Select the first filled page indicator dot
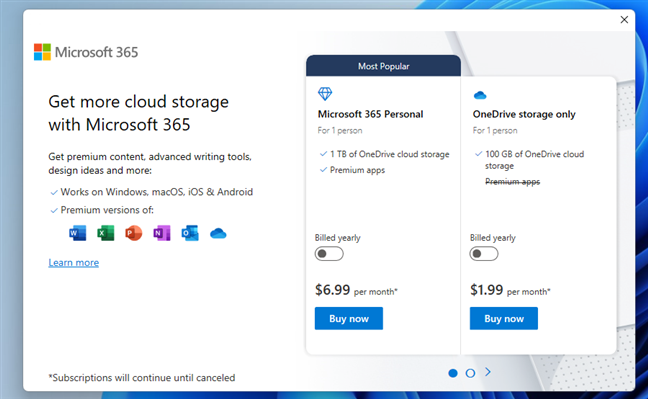The height and width of the screenshot is (399, 648). 453,373
